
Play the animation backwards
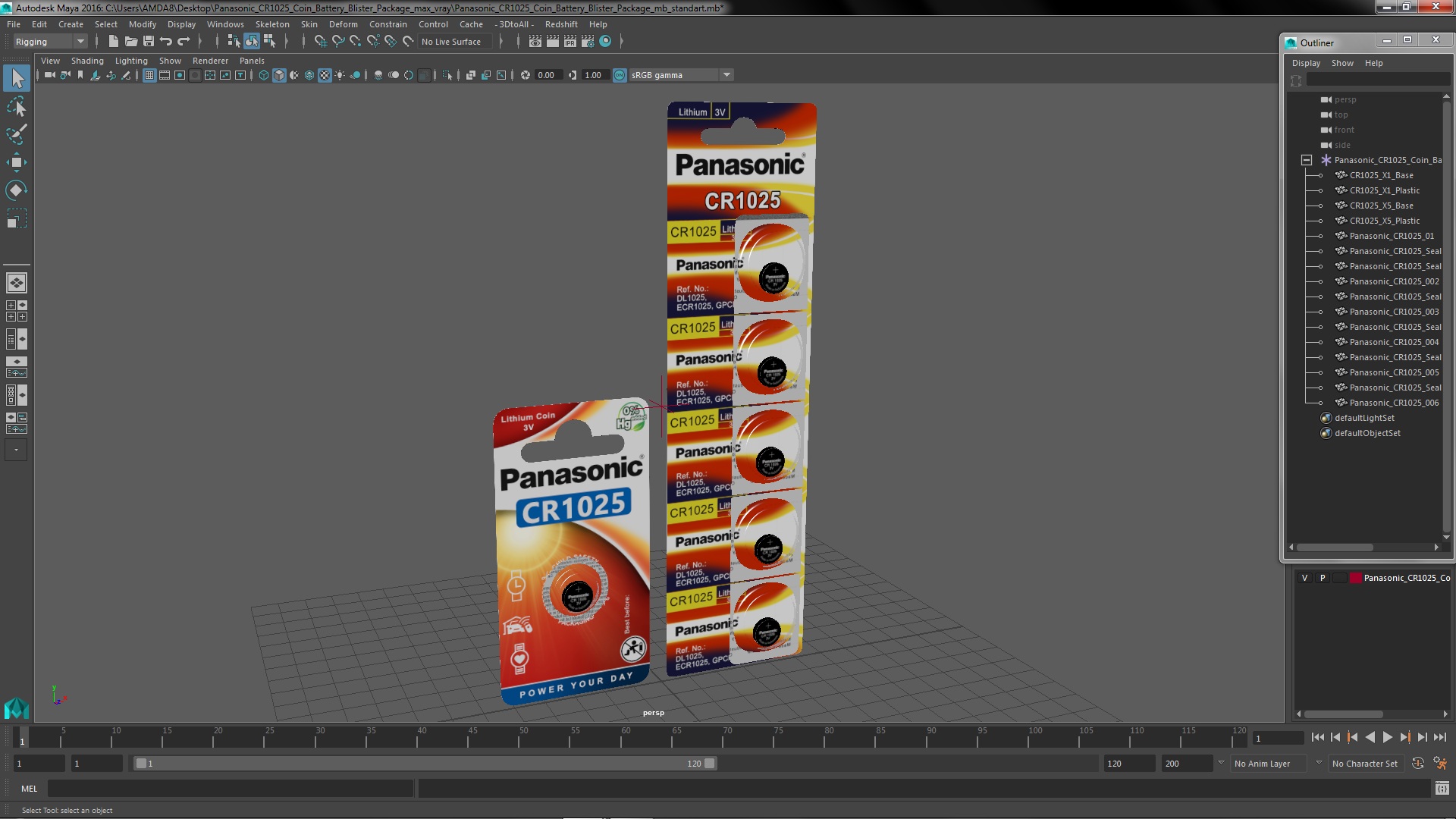1370,737
